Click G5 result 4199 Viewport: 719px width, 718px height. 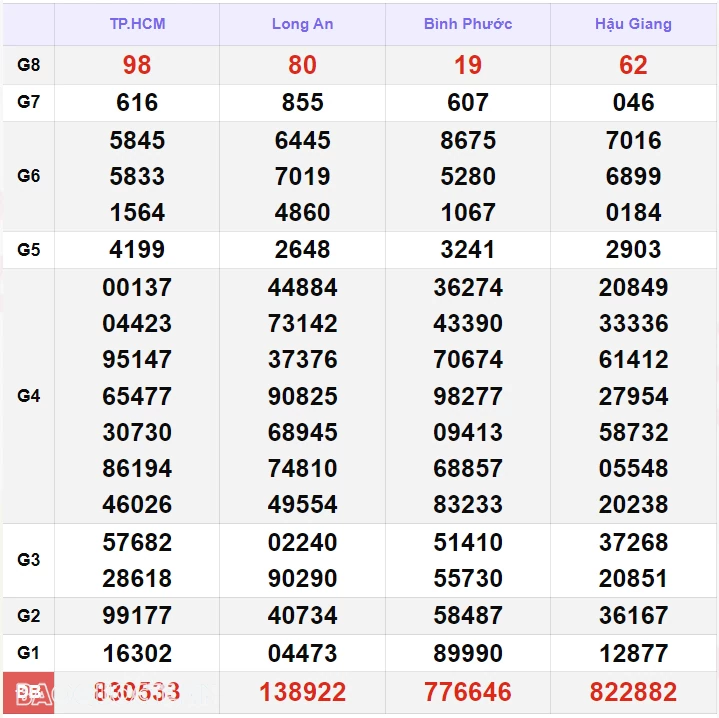[137, 249]
